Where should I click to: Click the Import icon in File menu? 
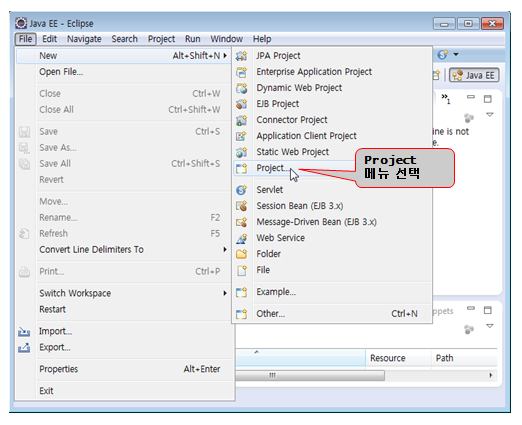click(24, 332)
